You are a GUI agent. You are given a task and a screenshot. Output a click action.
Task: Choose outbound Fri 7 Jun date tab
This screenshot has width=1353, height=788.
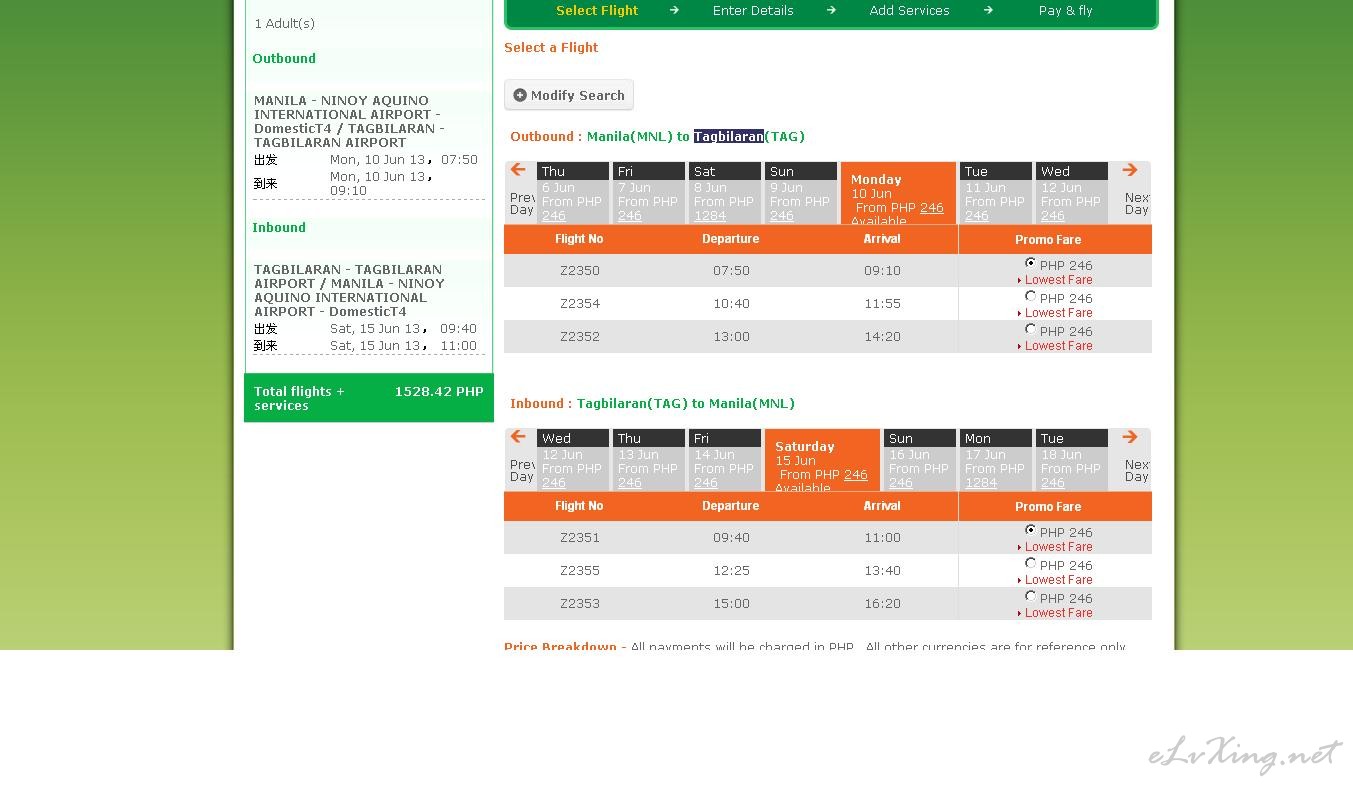649,193
